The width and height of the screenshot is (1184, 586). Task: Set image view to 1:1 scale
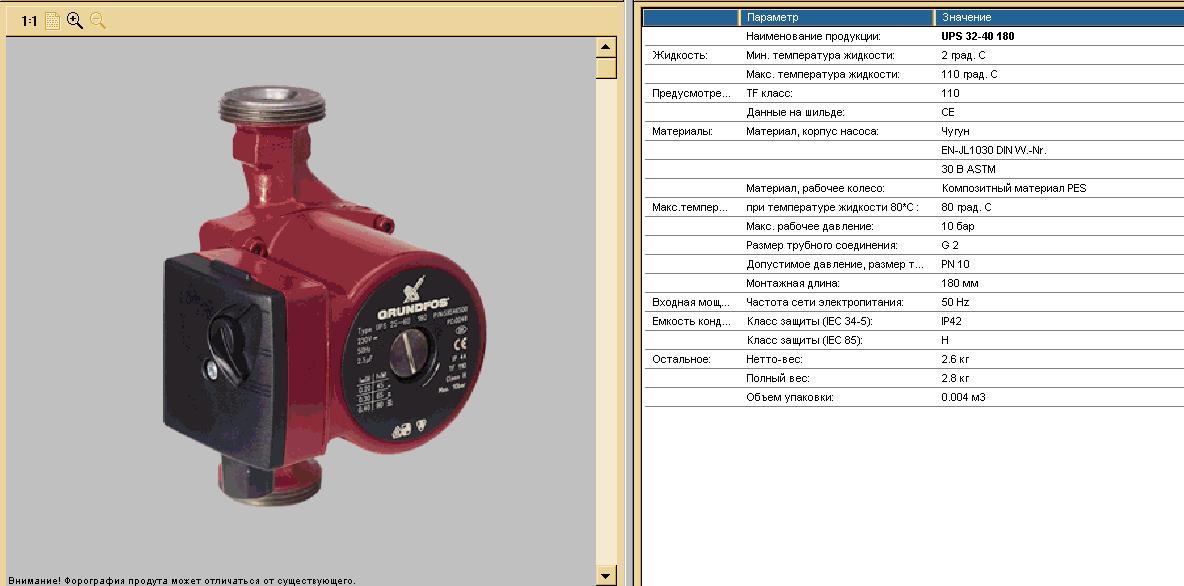point(29,21)
